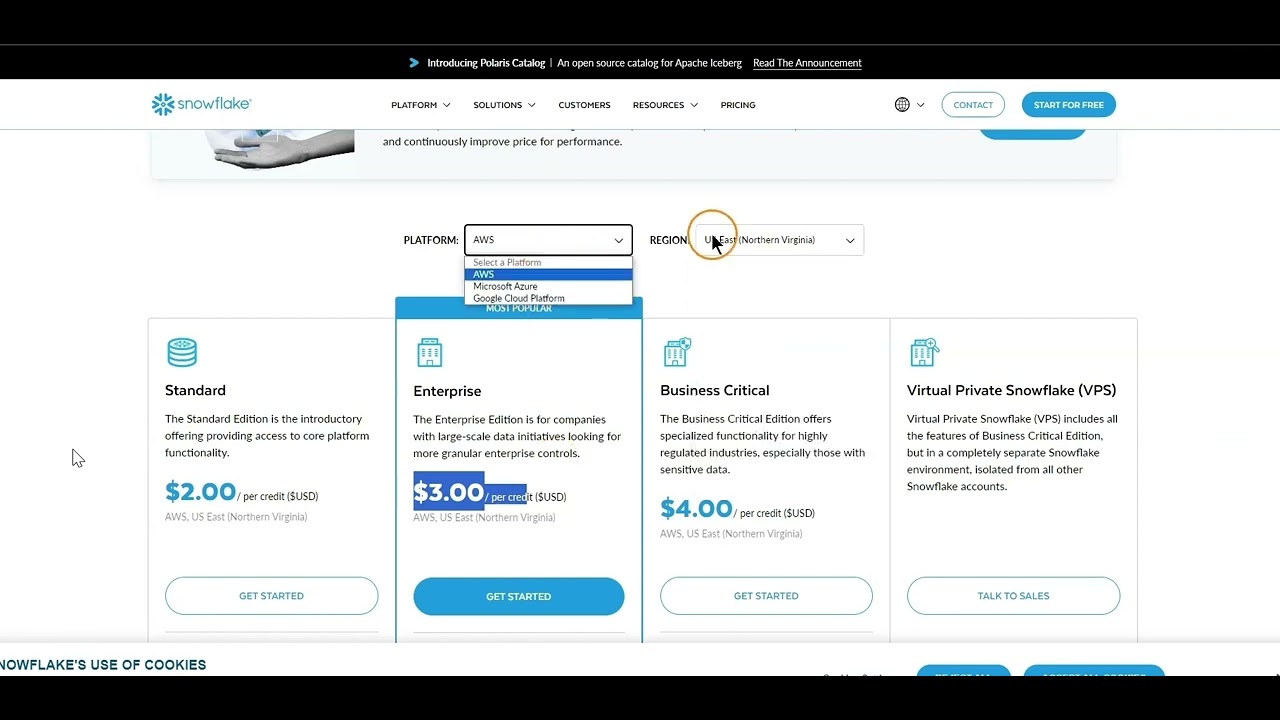Click the PLATFORM: label beside the dropdown

[431, 240]
